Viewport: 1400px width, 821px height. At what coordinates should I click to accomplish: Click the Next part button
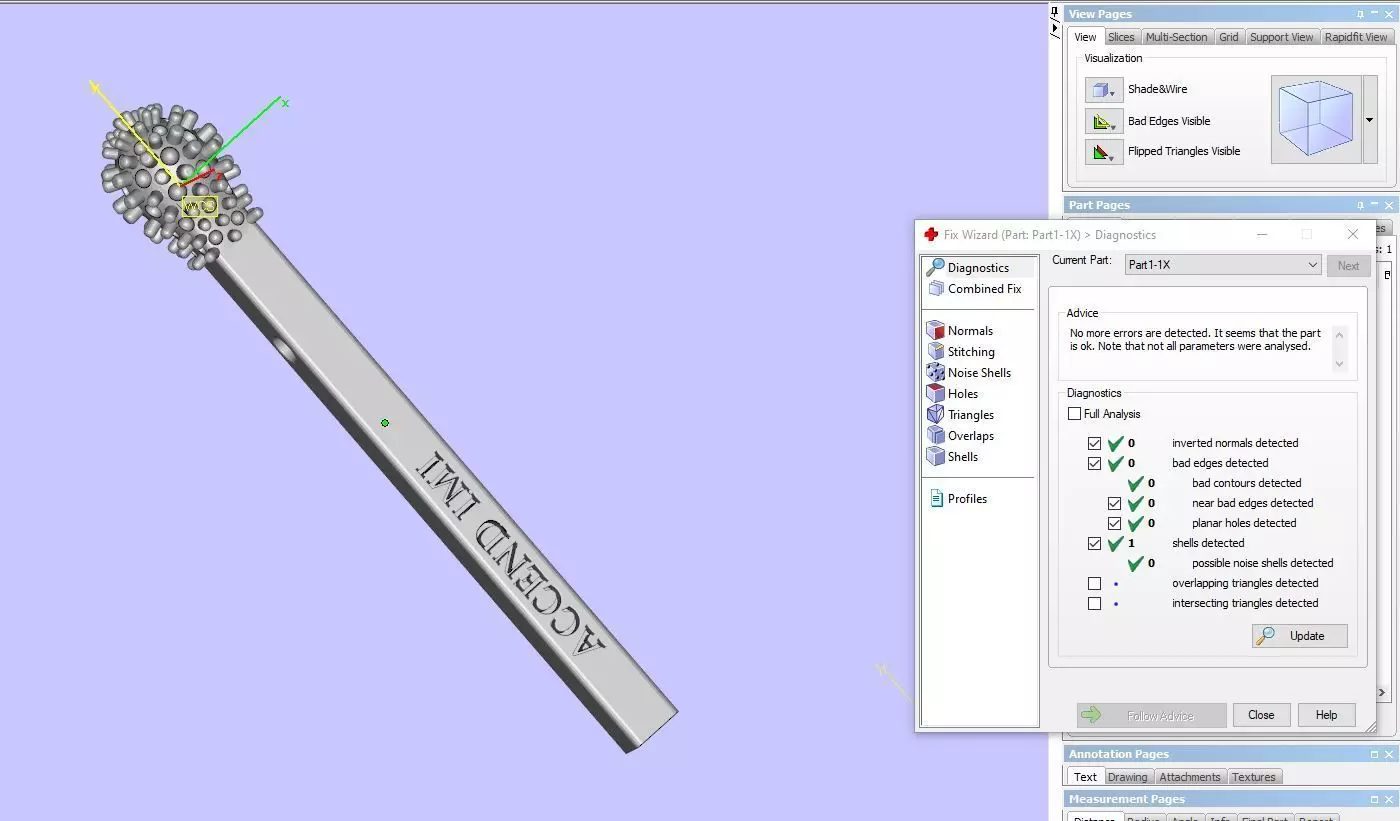[x=1348, y=265]
